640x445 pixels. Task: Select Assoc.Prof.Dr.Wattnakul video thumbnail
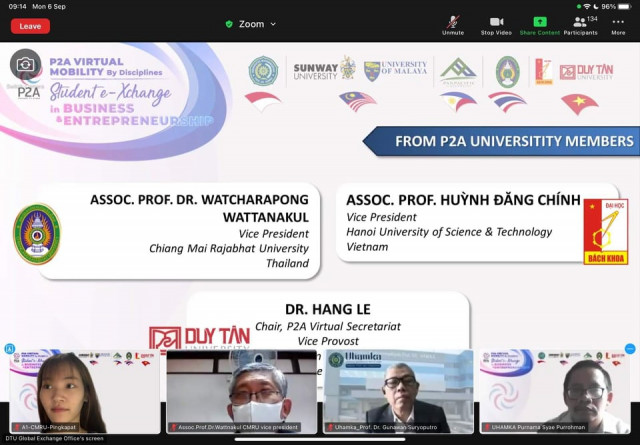click(x=241, y=391)
